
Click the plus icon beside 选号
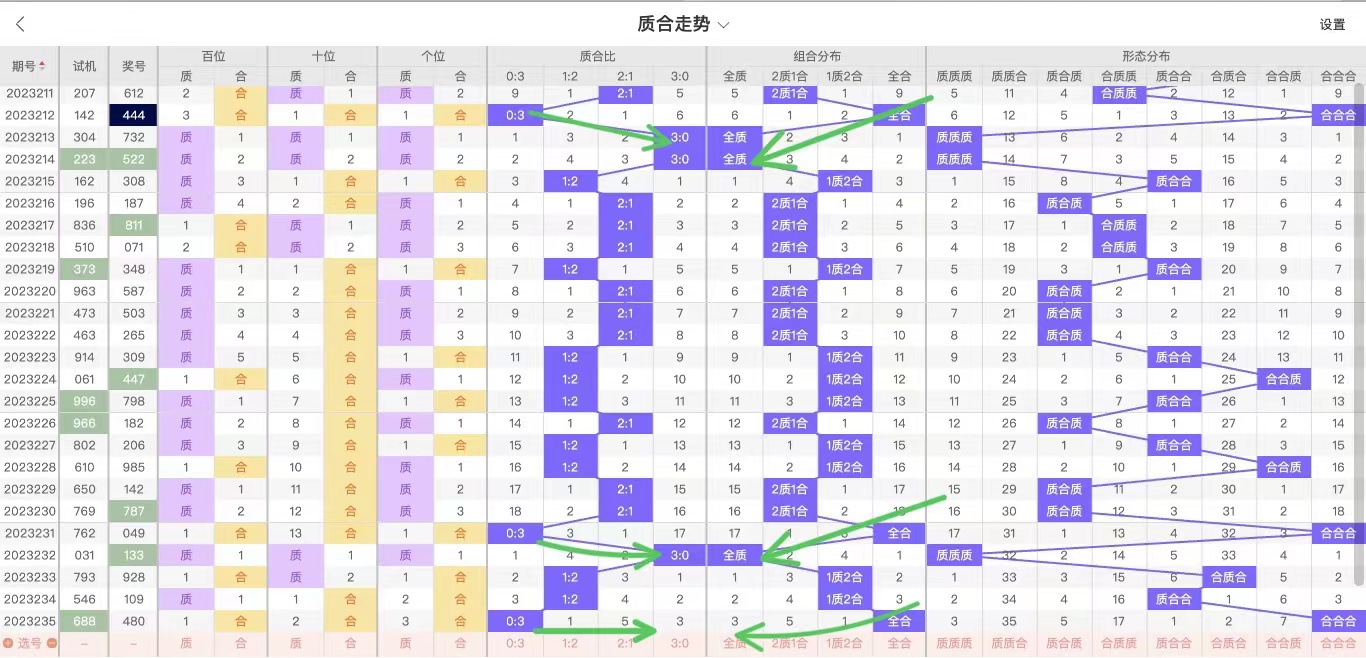8,643
